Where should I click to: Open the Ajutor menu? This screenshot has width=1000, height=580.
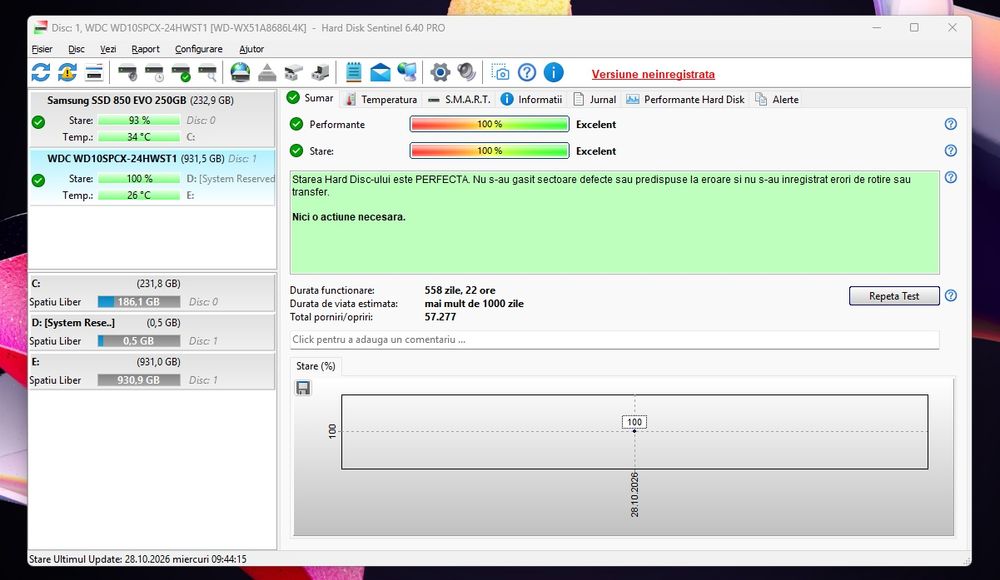point(251,49)
